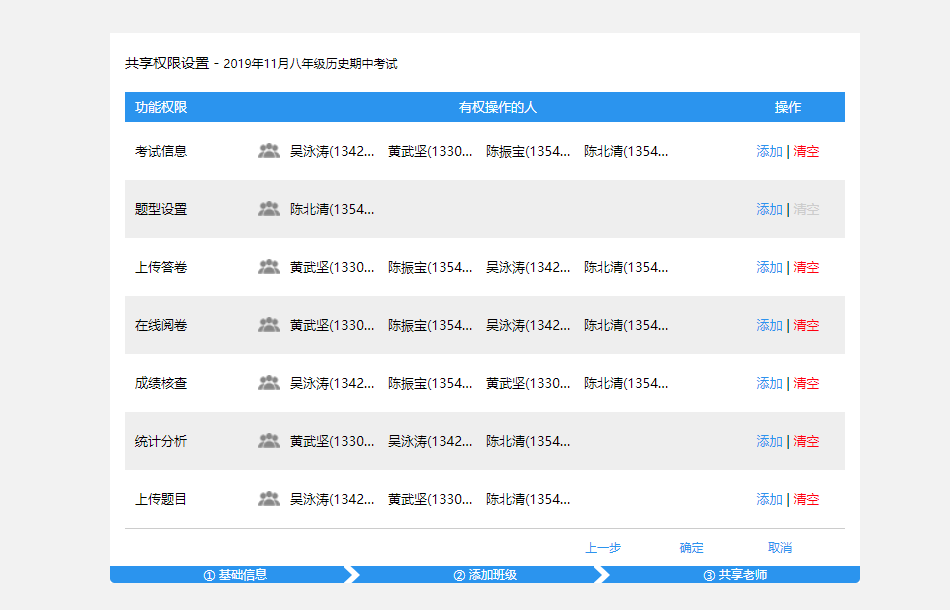The height and width of the screenshot is (610, 950).
Task: Switch to step 2 添加班级 tab
Action: click(x=485, y=575)
